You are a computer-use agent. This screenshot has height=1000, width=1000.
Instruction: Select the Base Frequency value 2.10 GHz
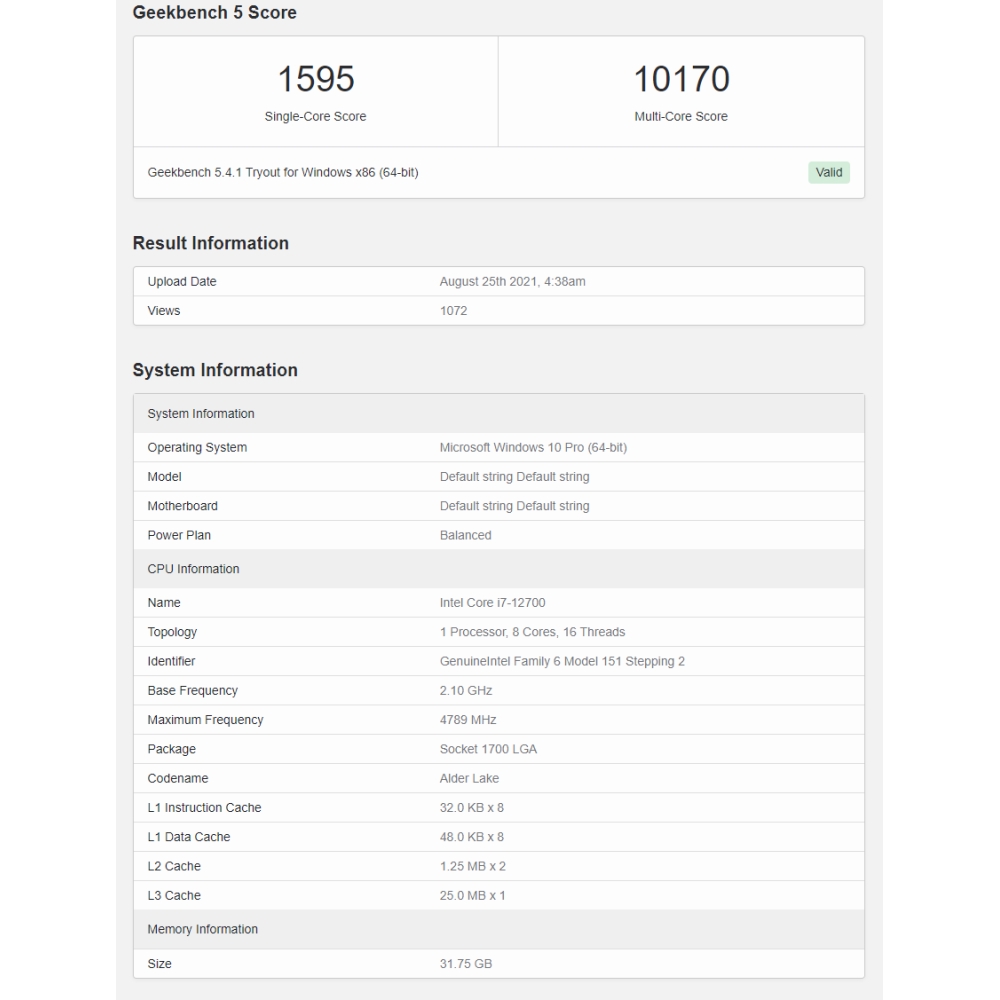pyautogui.click(x=468, y=690)
